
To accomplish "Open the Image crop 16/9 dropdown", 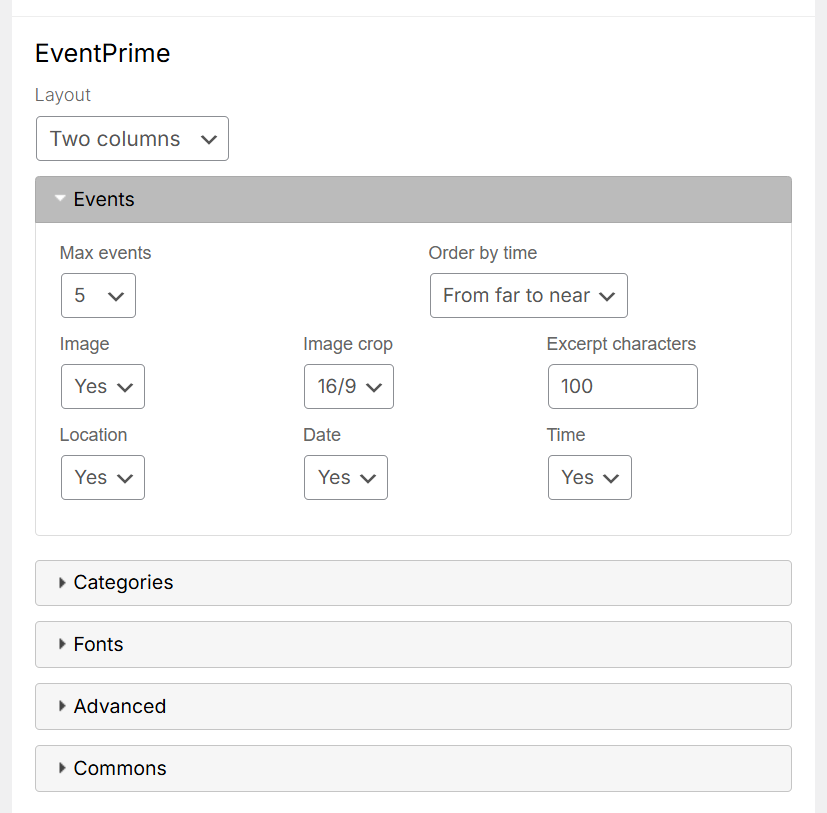I will [x=349, y=386].
